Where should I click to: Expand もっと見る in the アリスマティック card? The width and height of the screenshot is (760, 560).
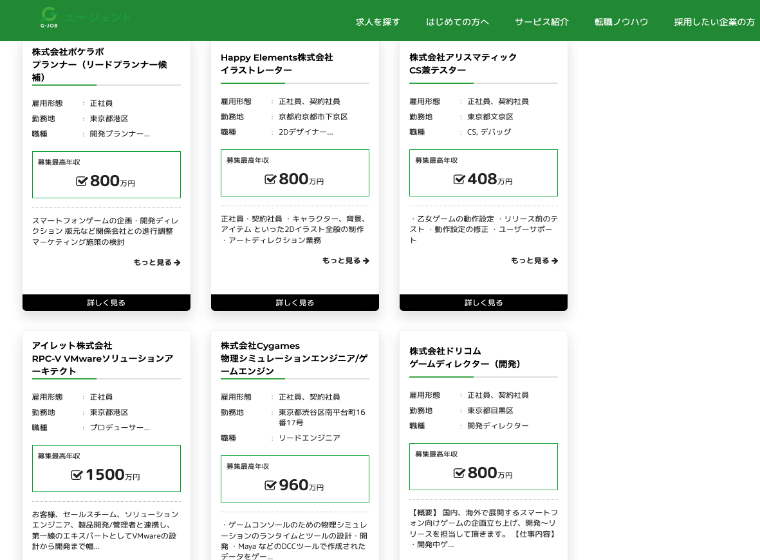534,260
